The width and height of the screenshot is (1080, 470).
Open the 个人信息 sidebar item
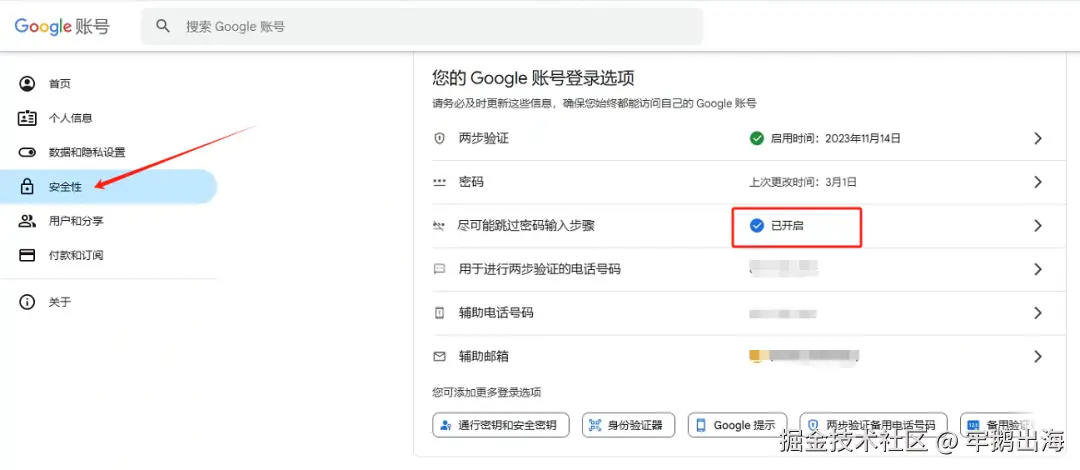coord(108,118)
